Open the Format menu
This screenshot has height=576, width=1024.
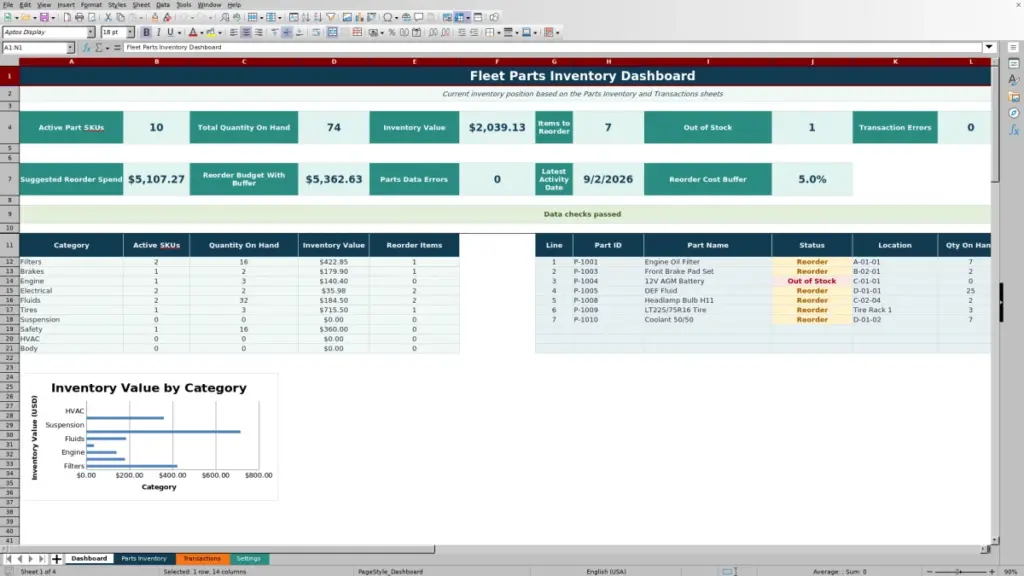coord(91,5)
